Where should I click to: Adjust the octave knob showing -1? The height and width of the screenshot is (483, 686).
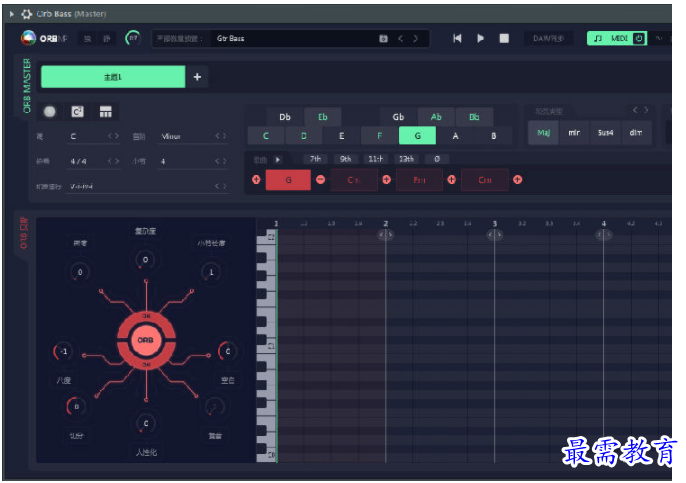64,351
